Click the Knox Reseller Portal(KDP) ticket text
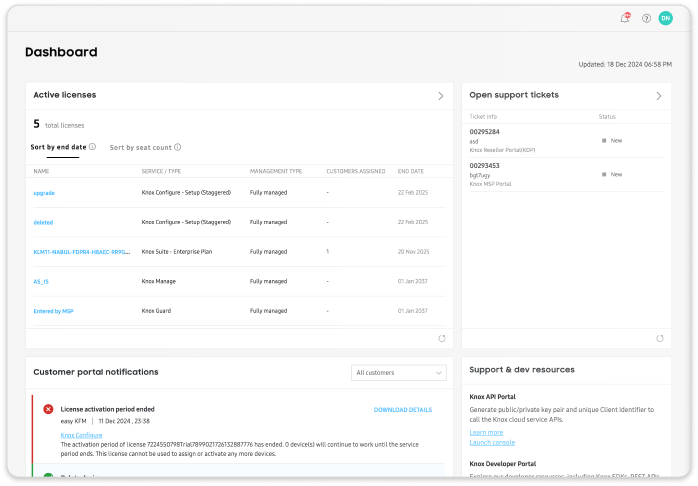Image resolution: width=698 pixels, height=486 pixels. 502,150
